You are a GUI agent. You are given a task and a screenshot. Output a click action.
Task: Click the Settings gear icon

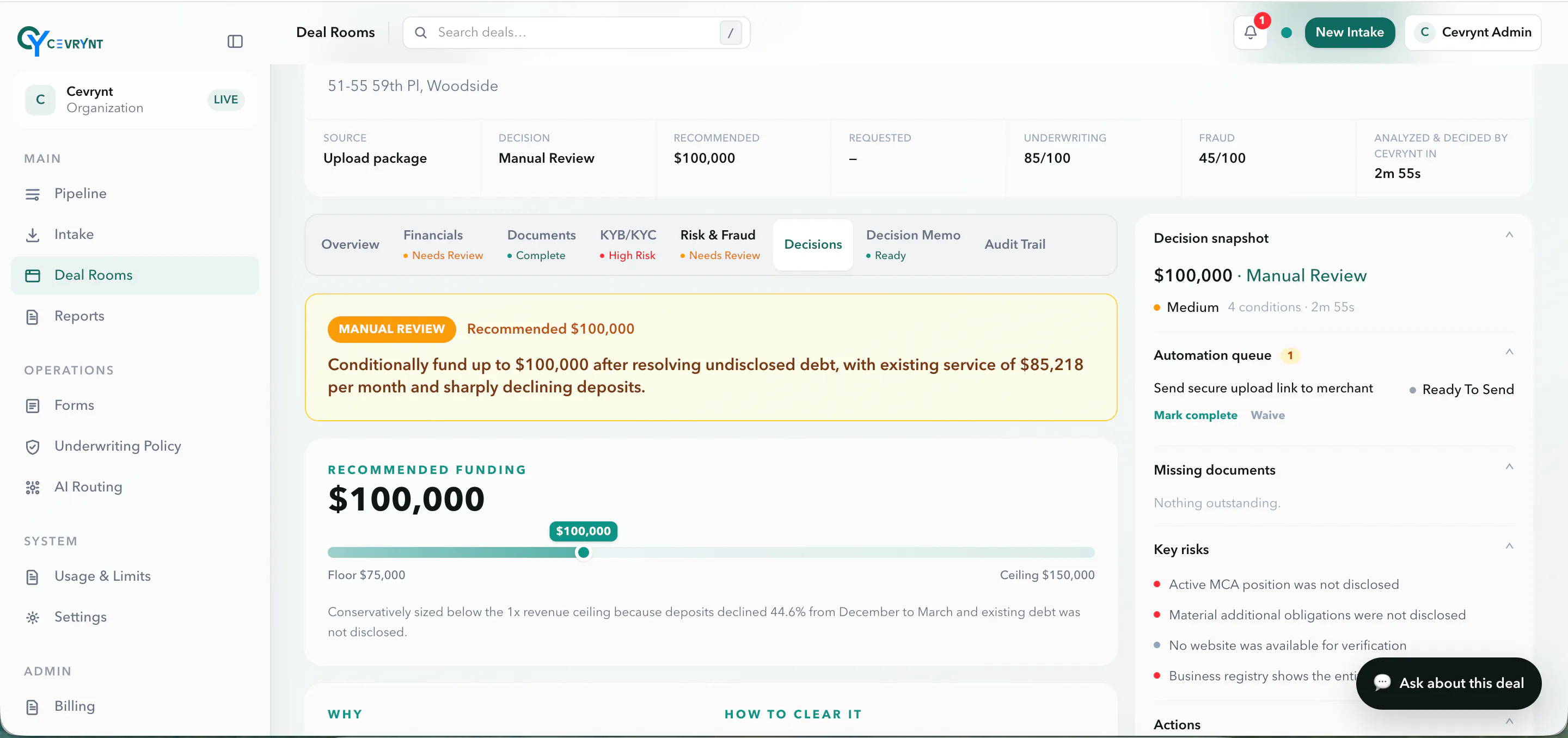[33, 618]
